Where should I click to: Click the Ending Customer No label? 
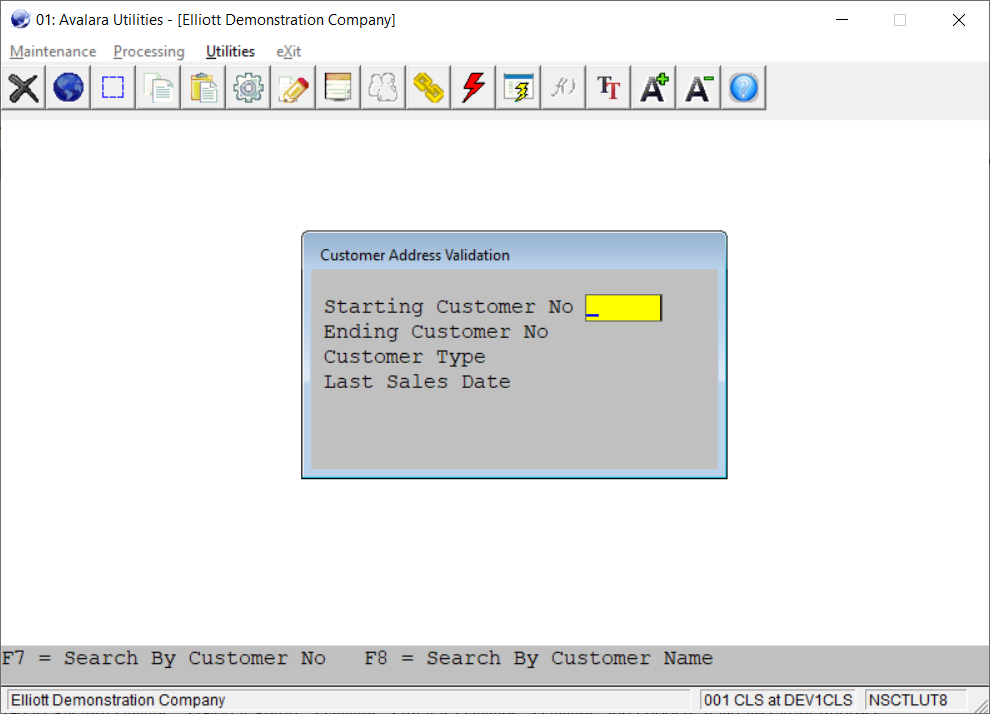(436, 331)
